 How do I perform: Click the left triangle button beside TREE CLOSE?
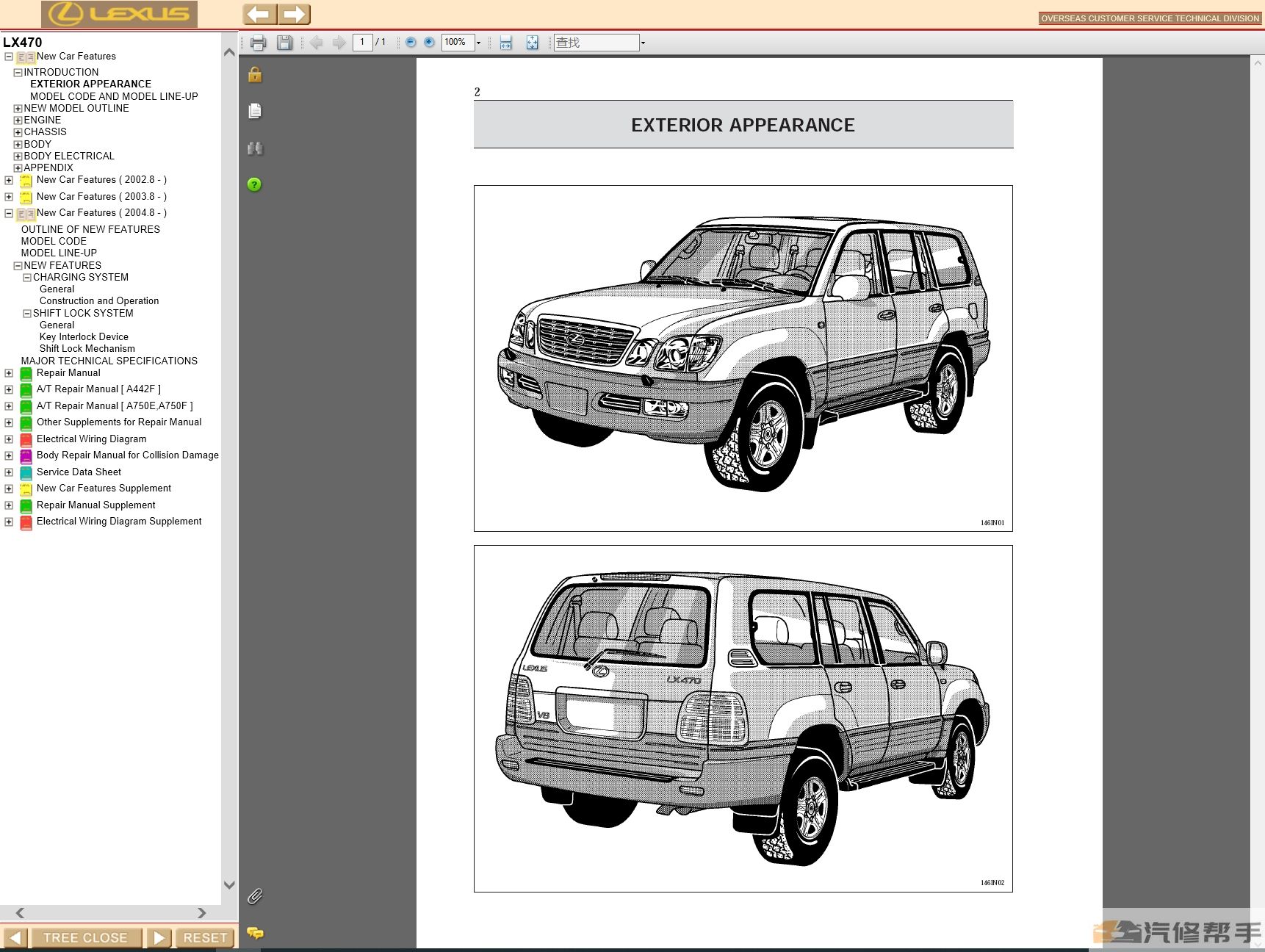pos(15,938)
